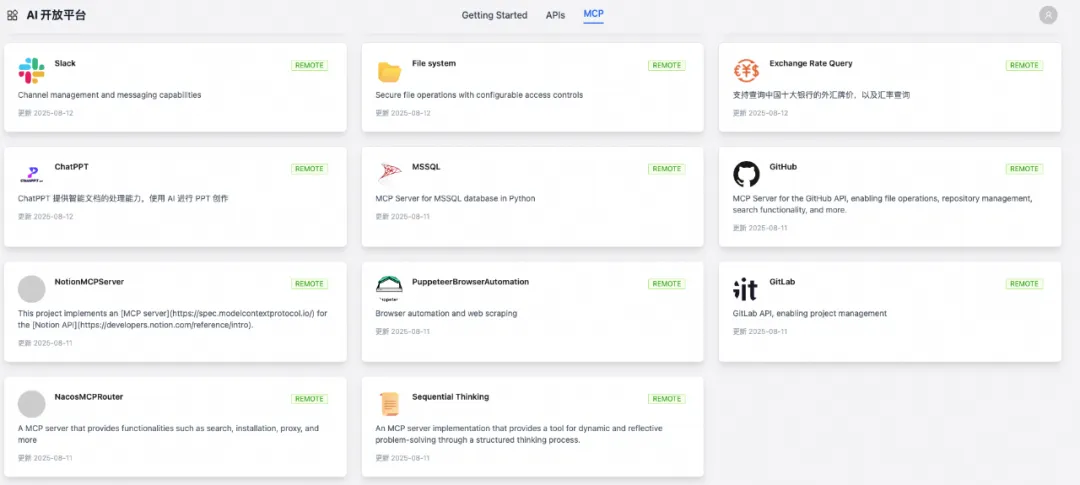Click the REMOTE badge on File system card

click(x=667, y=65)
